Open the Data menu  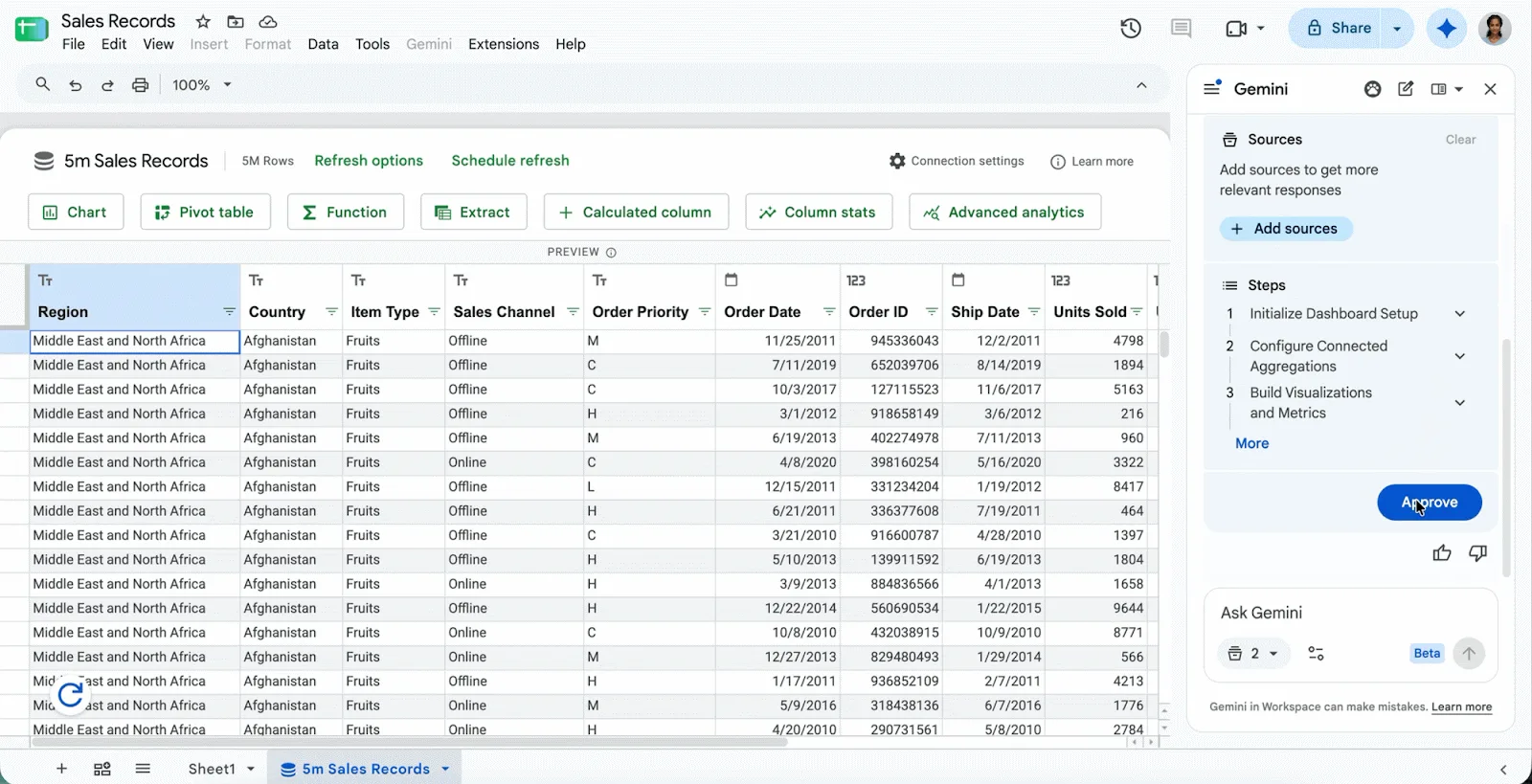323,44
